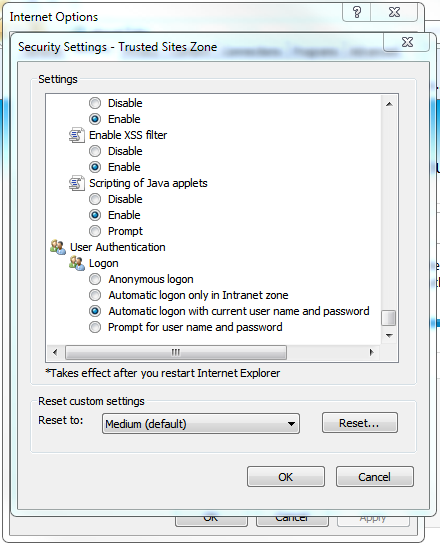Click the scroll down arrow in settings list
Image resolution: width=440 pixels, height=544 pixels.
[x=389, y=335]
